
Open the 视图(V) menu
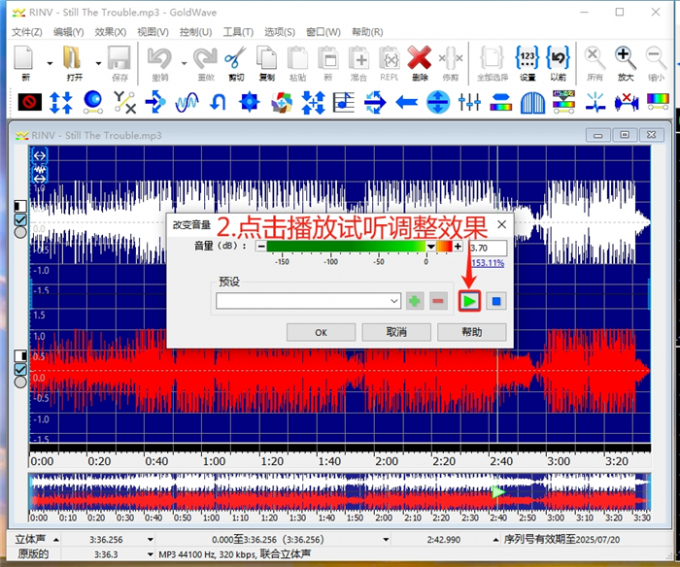[x=153, y=32]
